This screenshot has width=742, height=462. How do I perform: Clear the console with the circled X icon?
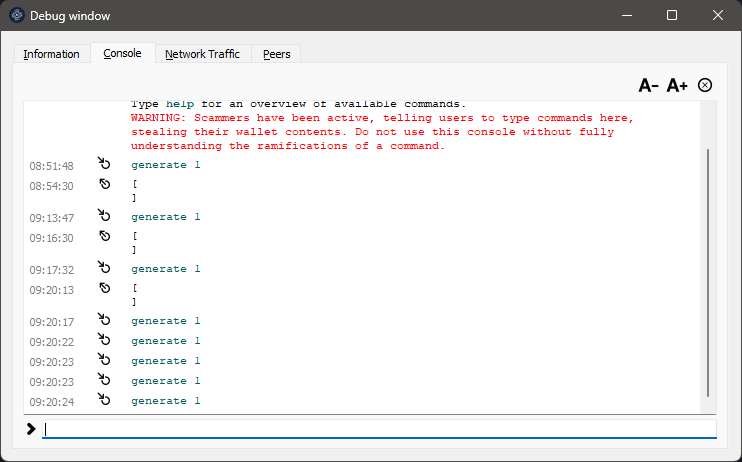click(x=705, y=85)
